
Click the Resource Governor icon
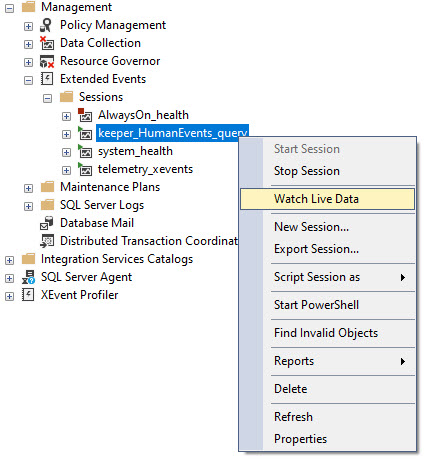coord(47,61)
